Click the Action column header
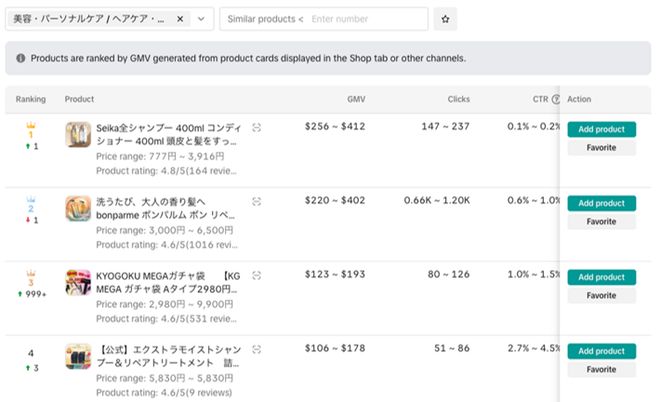The width and height of the screenshot is (660, 402). (x=579, y=99)
